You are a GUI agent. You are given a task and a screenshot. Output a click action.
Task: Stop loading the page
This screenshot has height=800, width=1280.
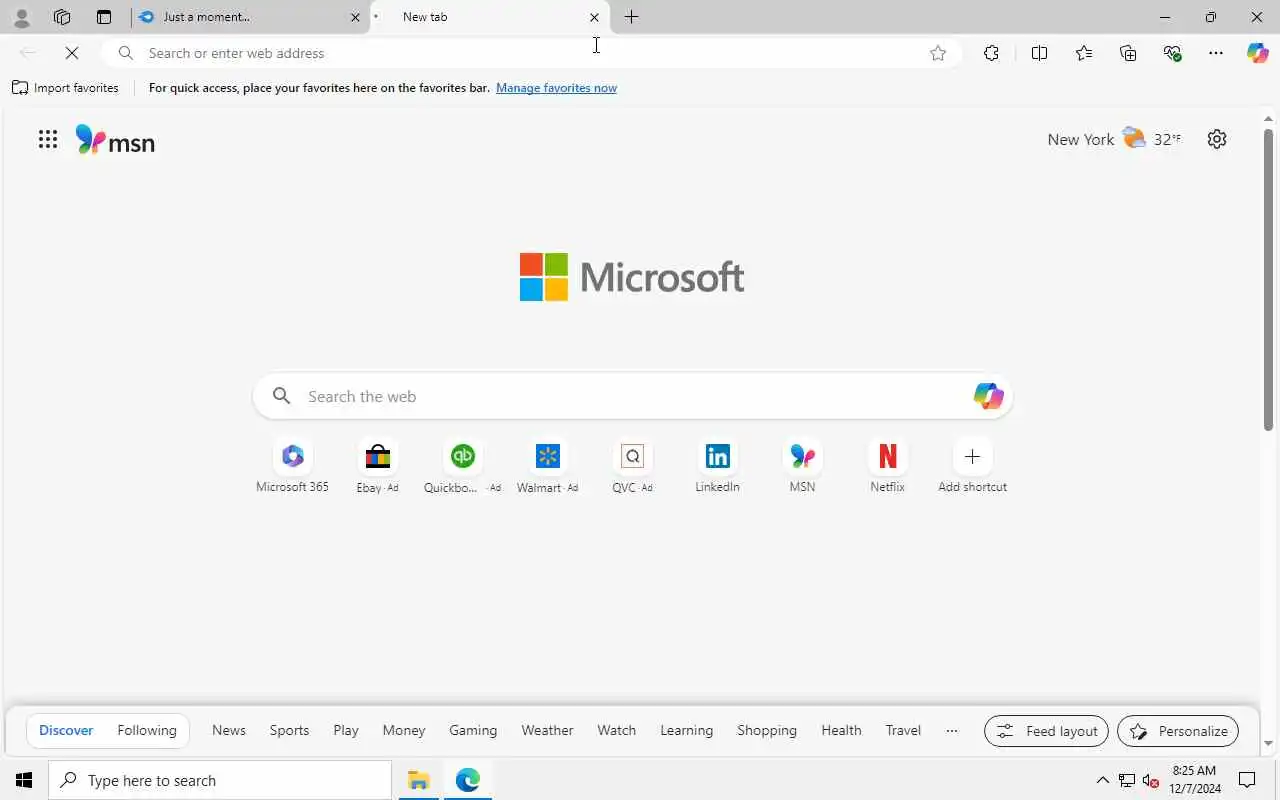coord(72,53)
